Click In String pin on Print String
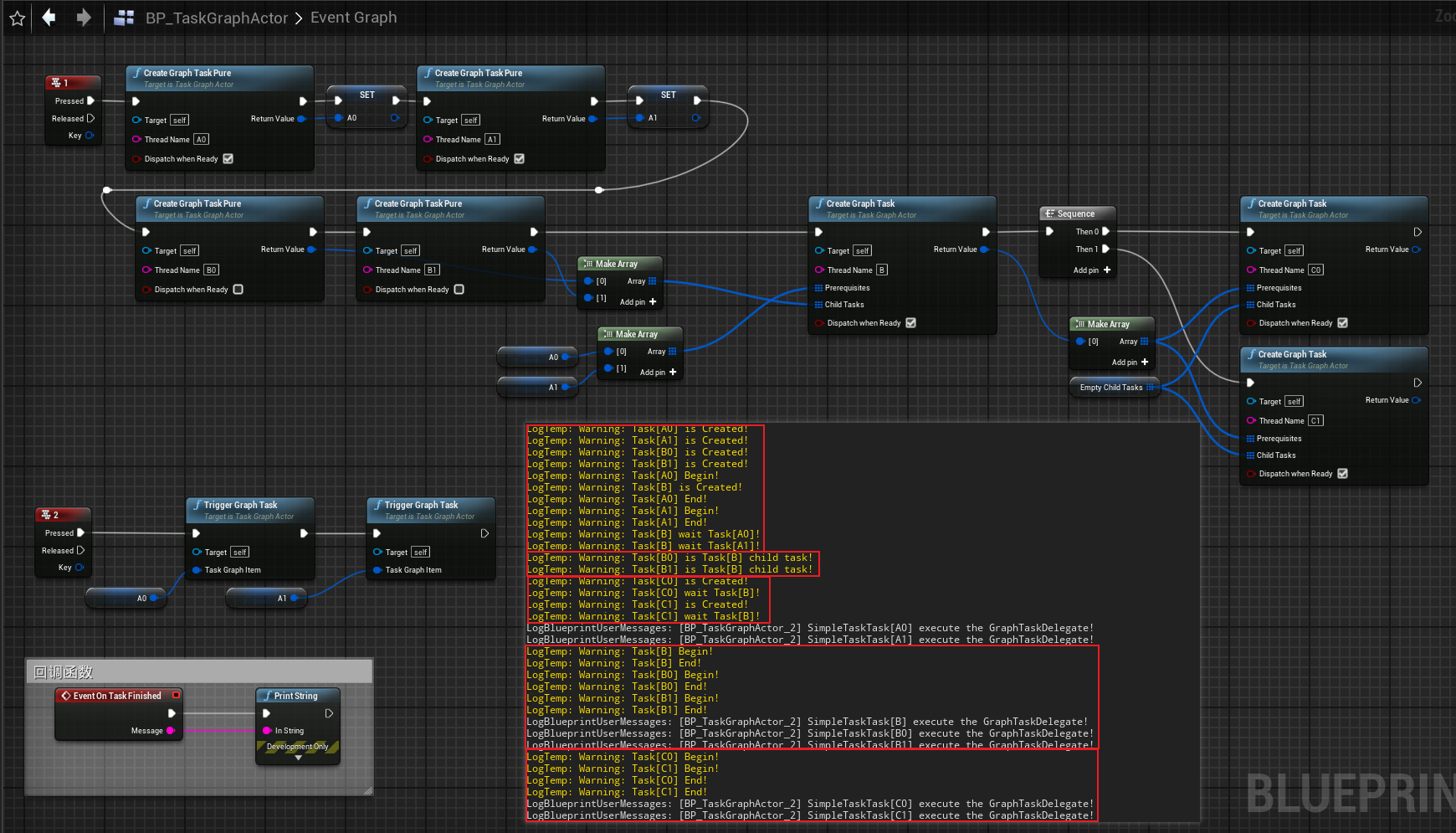This screenshot has height=833, width=1456. [268, 731]
